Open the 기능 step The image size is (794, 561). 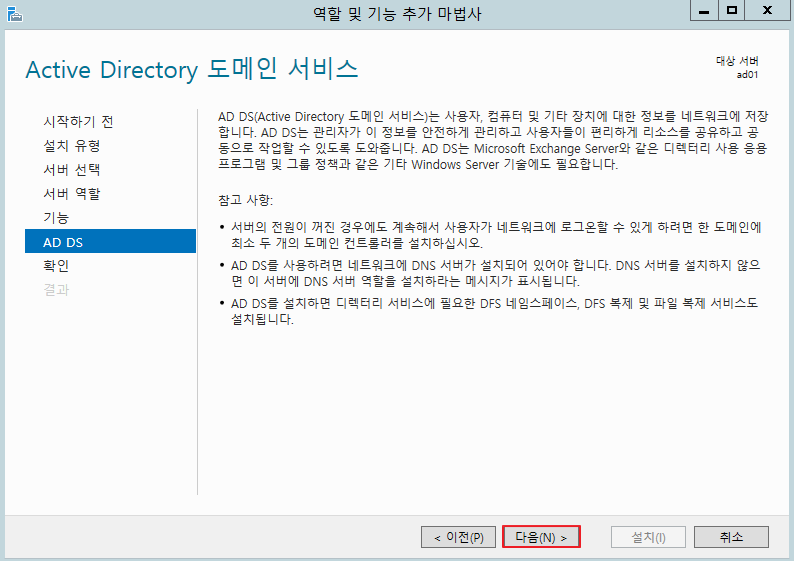click(x=56, y=218)
